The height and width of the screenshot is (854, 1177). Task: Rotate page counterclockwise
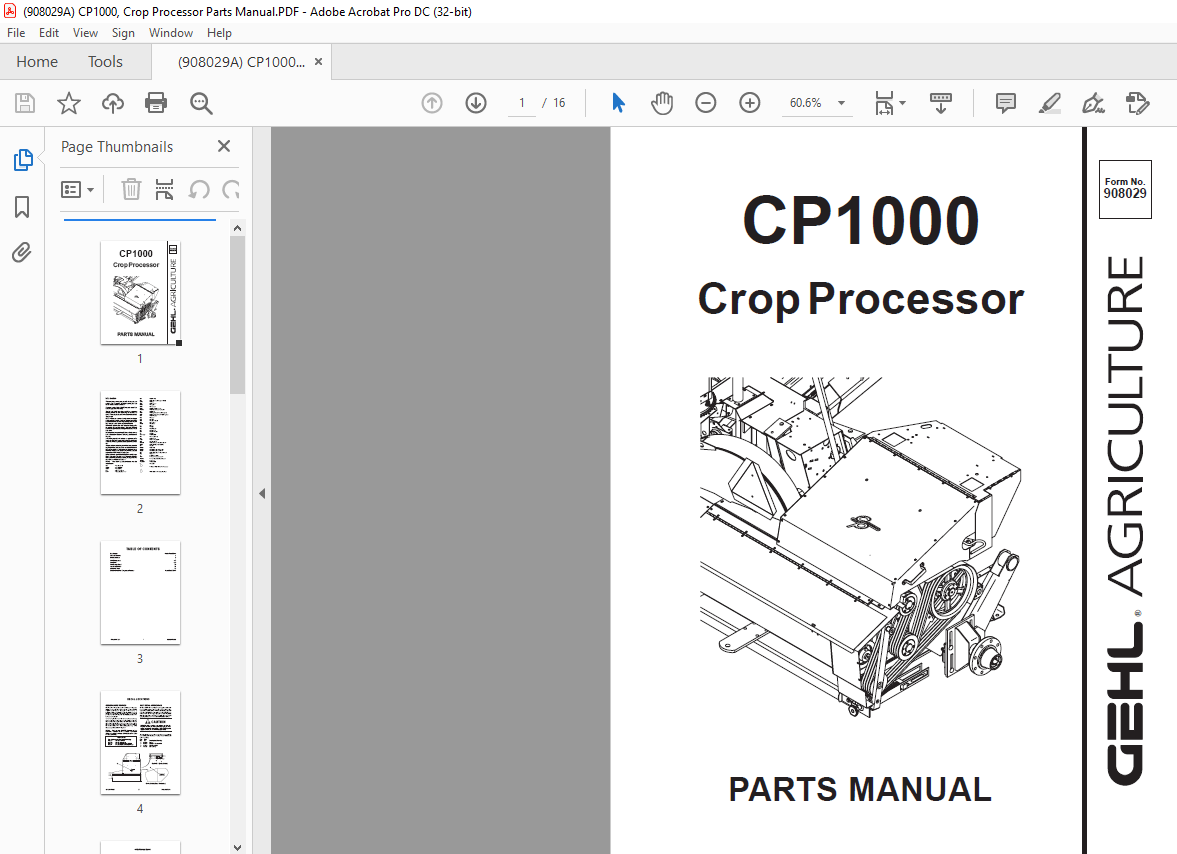click(199, 189)
